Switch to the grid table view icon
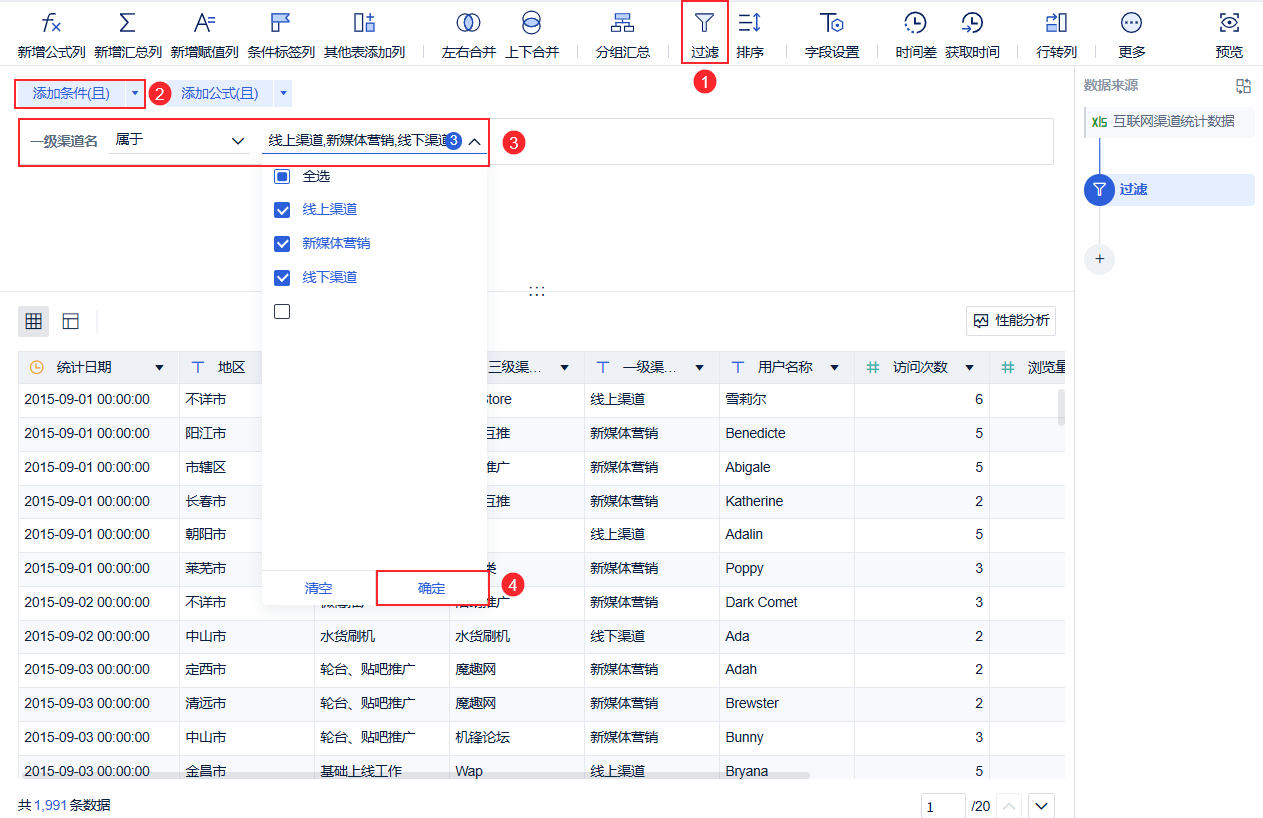 (x=34, y=321)
